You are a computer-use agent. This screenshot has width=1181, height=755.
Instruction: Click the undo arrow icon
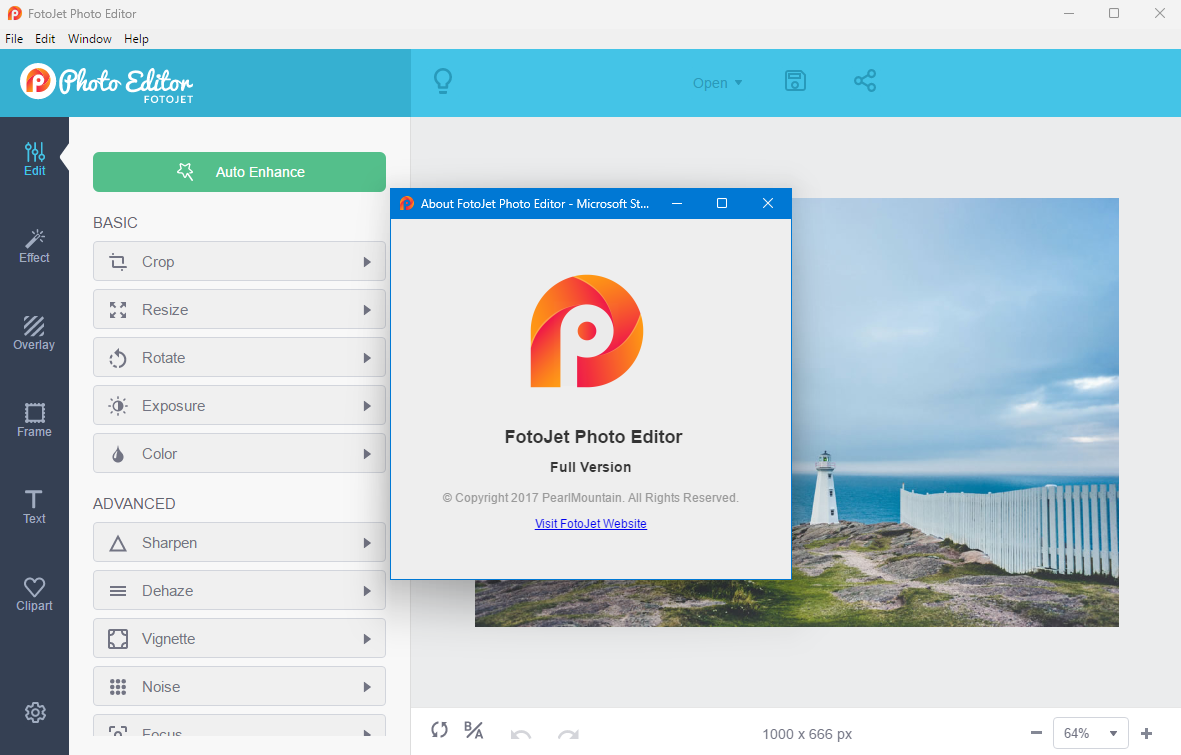[x=520, y=735]
